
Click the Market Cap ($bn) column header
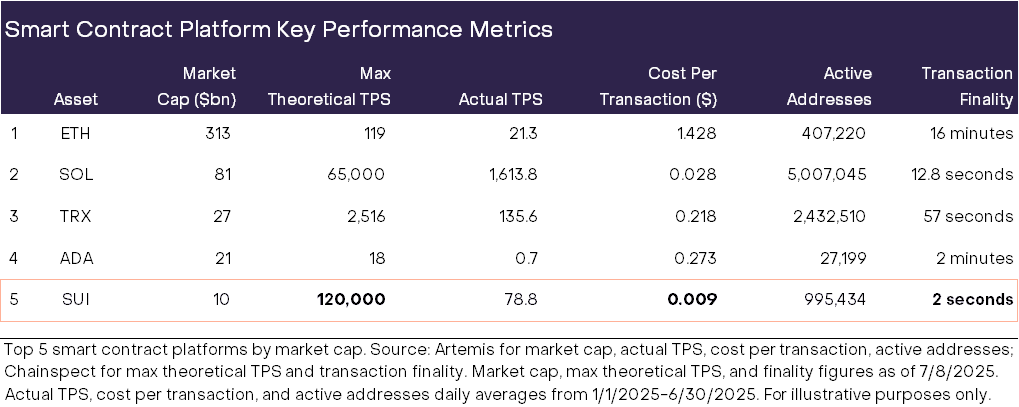point(199,86)
